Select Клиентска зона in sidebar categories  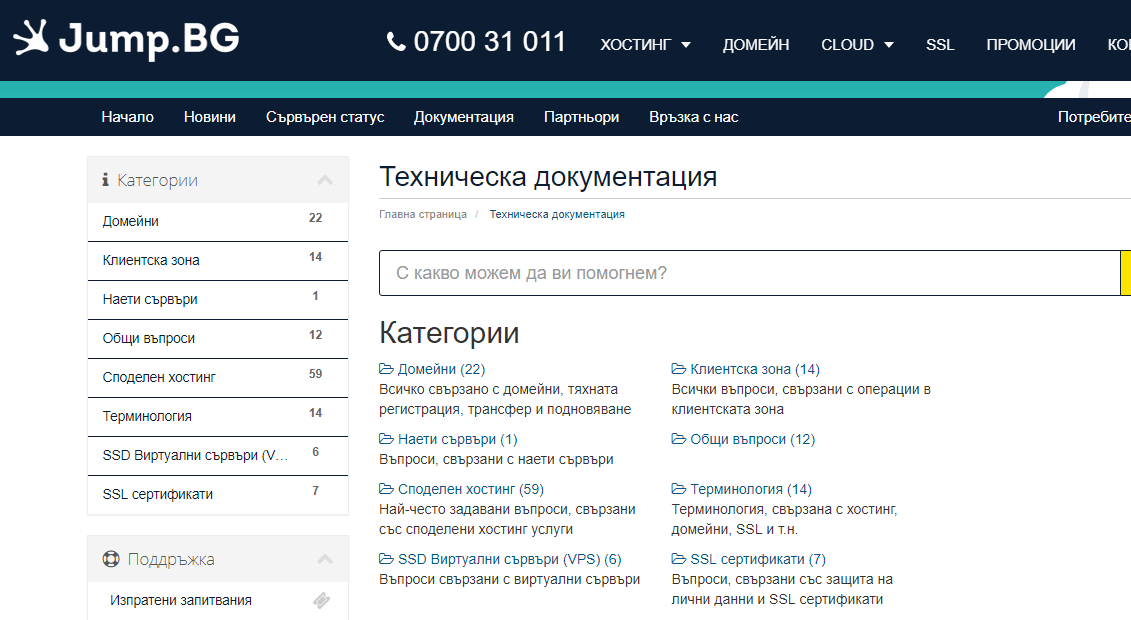click(x=218, y=260)
